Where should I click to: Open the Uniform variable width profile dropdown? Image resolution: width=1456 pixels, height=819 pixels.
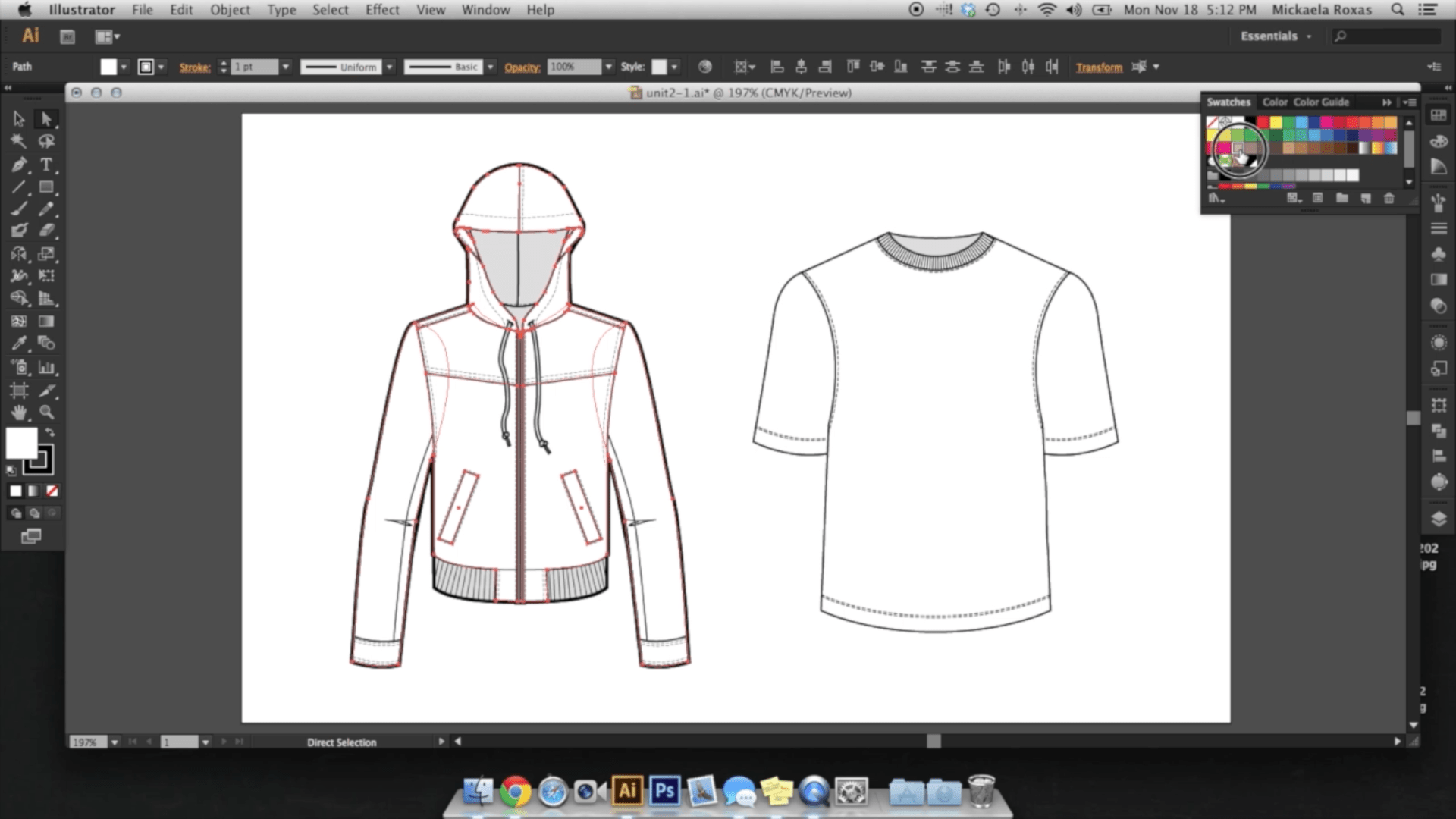(389, 67)
